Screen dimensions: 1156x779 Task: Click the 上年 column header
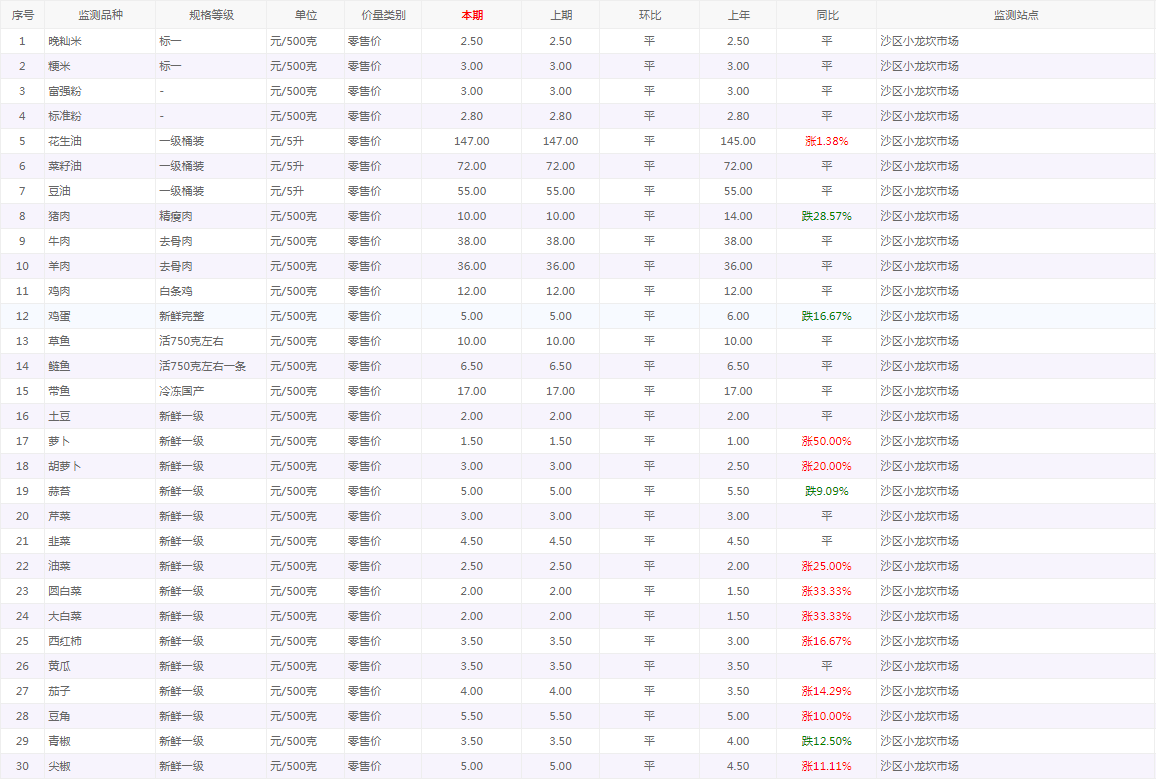(738, 15)
